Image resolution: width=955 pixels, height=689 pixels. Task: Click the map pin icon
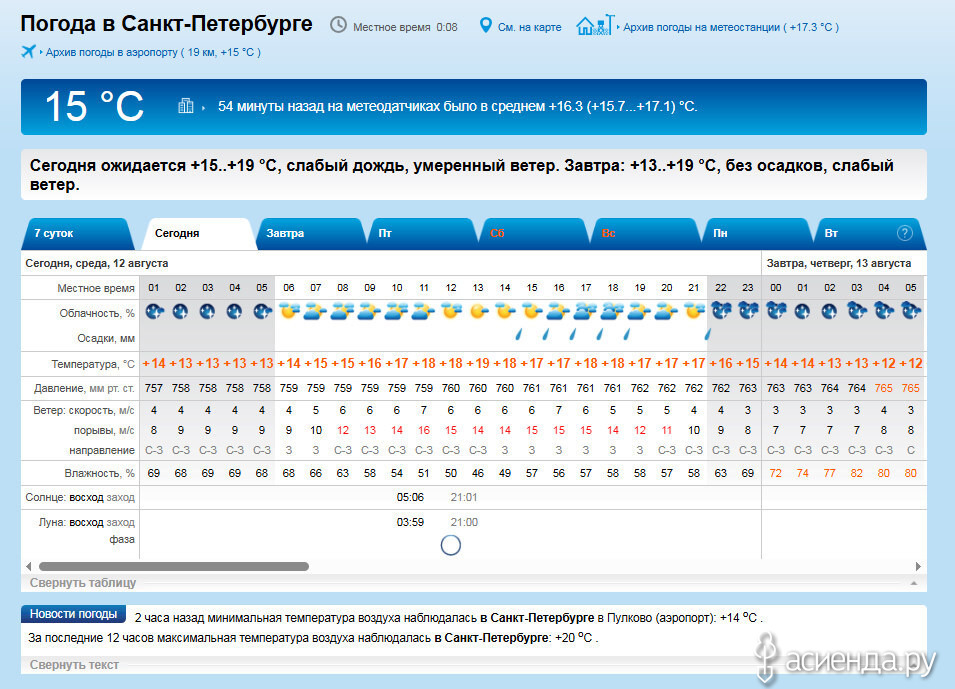[485, 26]
